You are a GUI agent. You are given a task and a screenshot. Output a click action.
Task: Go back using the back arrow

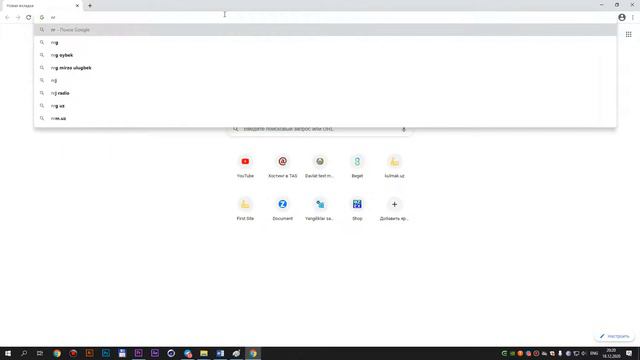(x=7, y=18)
